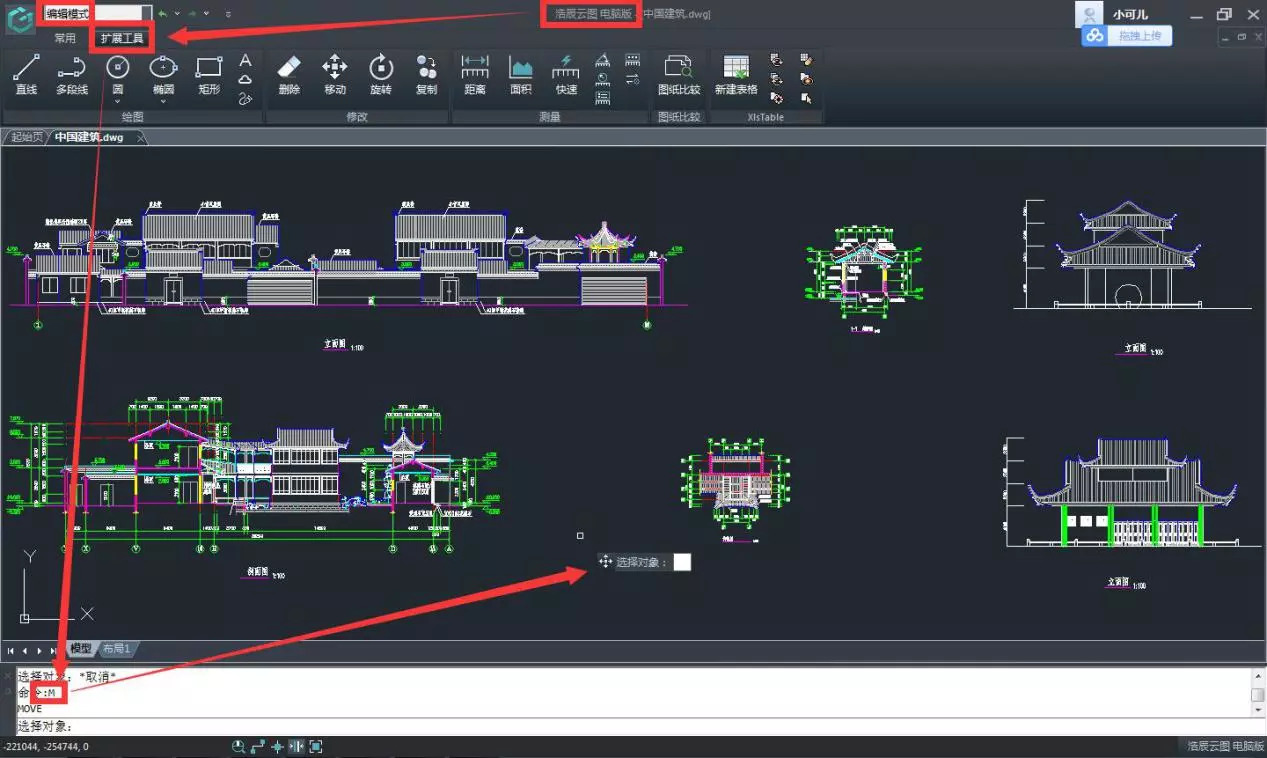Image resolution: width=1267 pixels, height=758 pixels.
Task: Click the 小可儿 user name
Action: point(1130,14)
